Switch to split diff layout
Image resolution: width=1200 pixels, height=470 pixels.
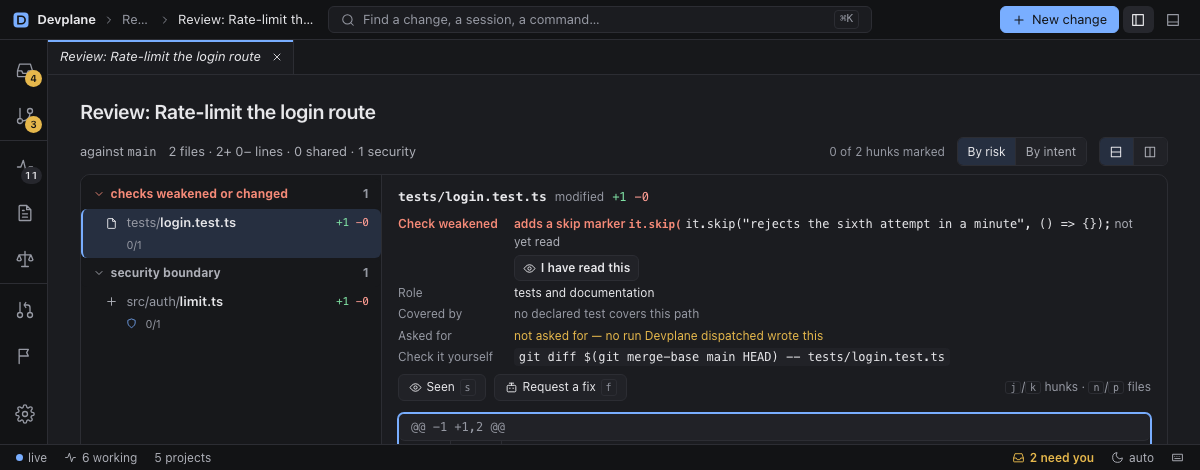(x=1150, y=152)
